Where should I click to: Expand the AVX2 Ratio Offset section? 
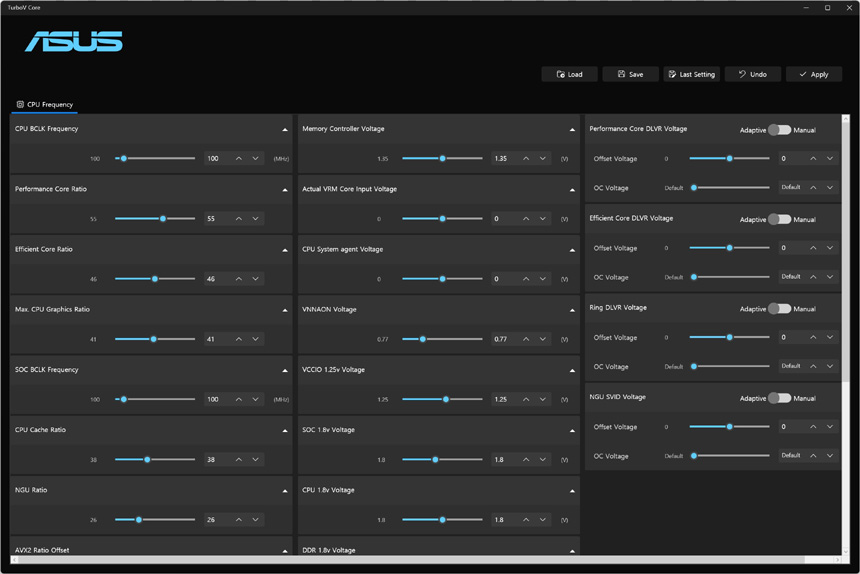285,551
